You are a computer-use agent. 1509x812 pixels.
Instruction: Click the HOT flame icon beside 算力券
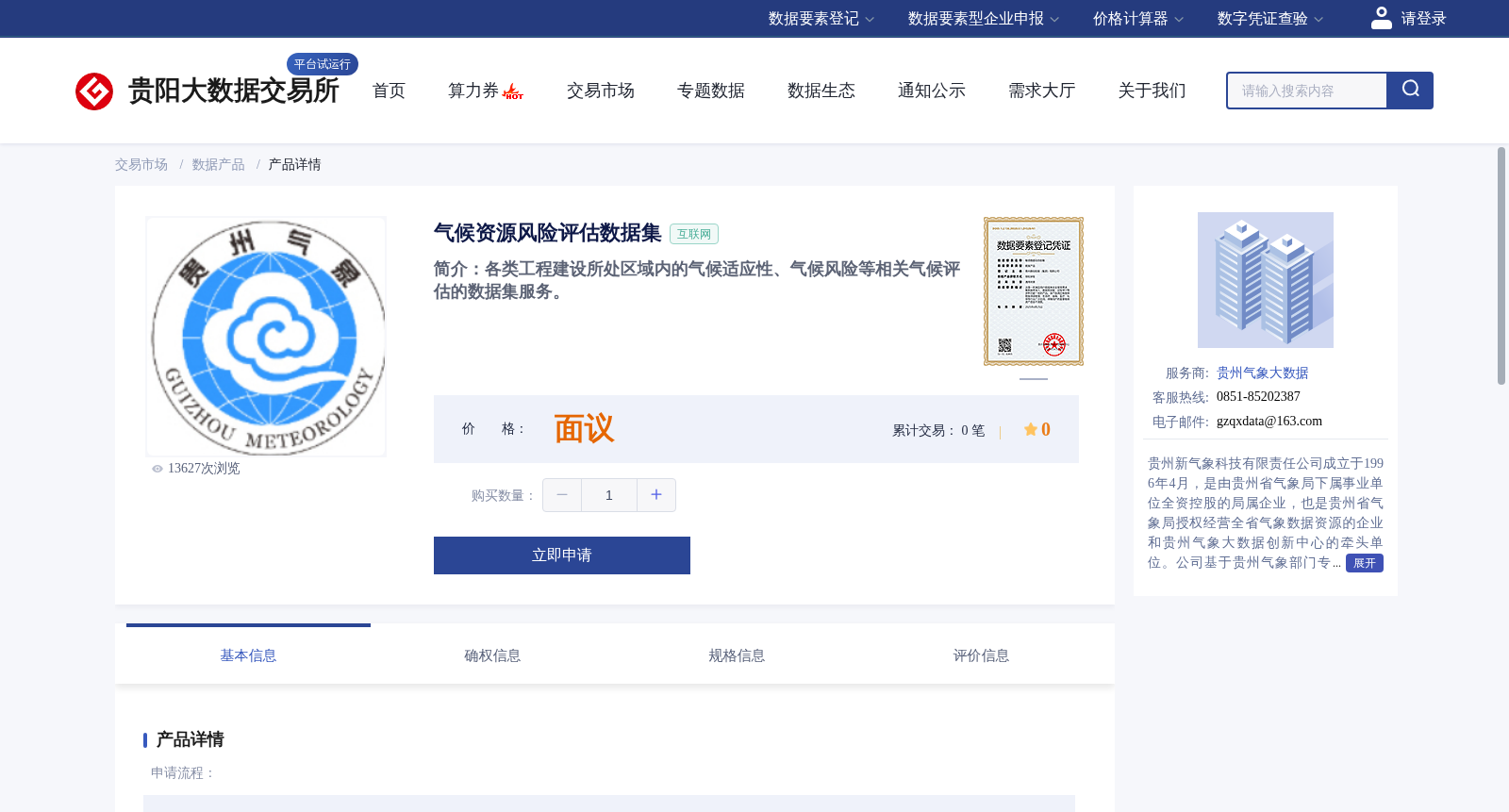pos(513,91)
